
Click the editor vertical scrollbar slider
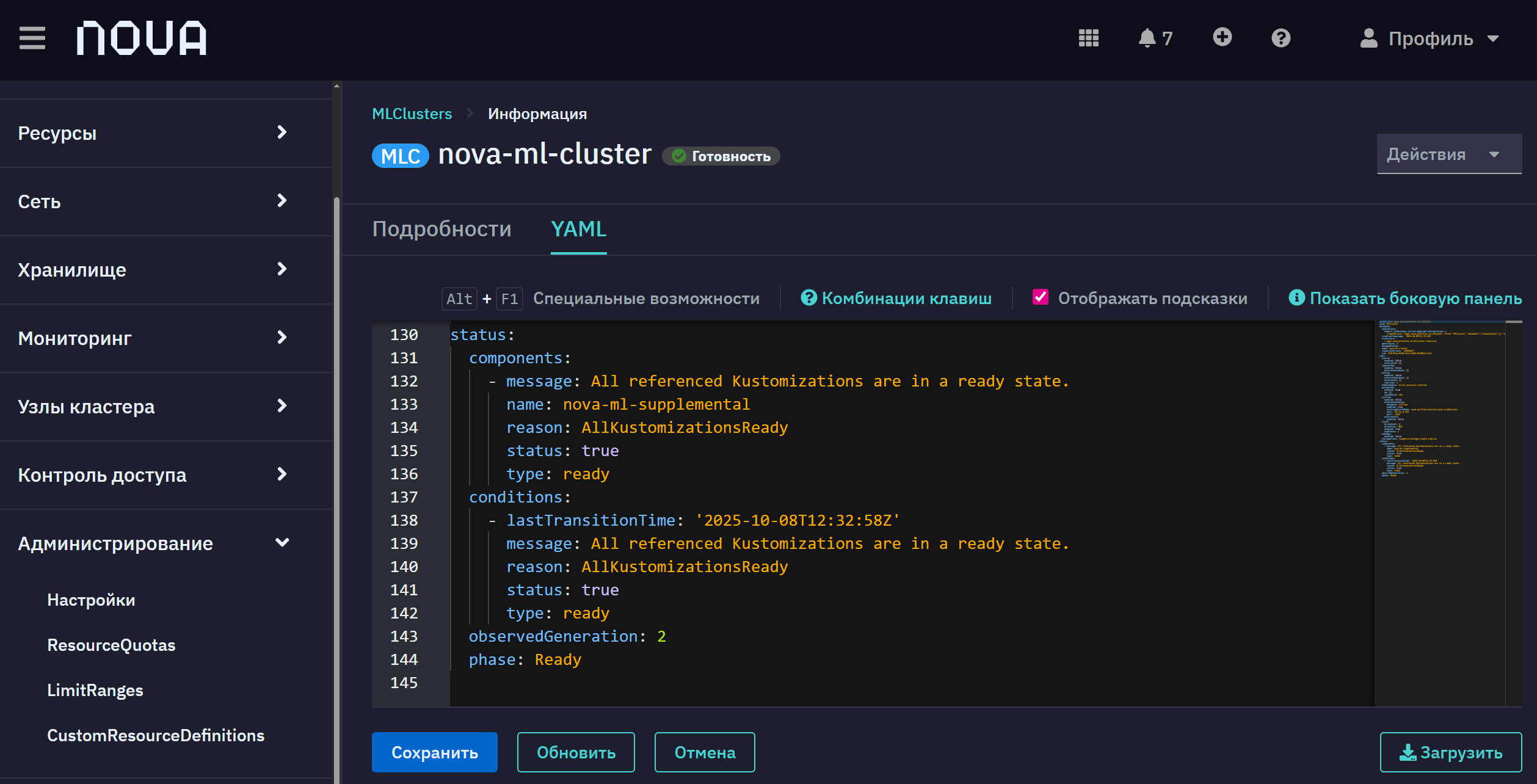(1513, 322)
